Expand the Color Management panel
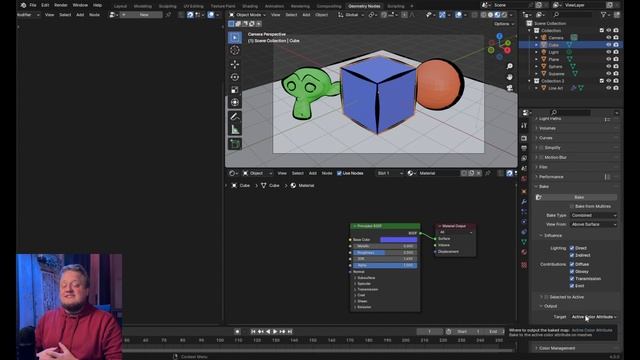 point(557,348)
